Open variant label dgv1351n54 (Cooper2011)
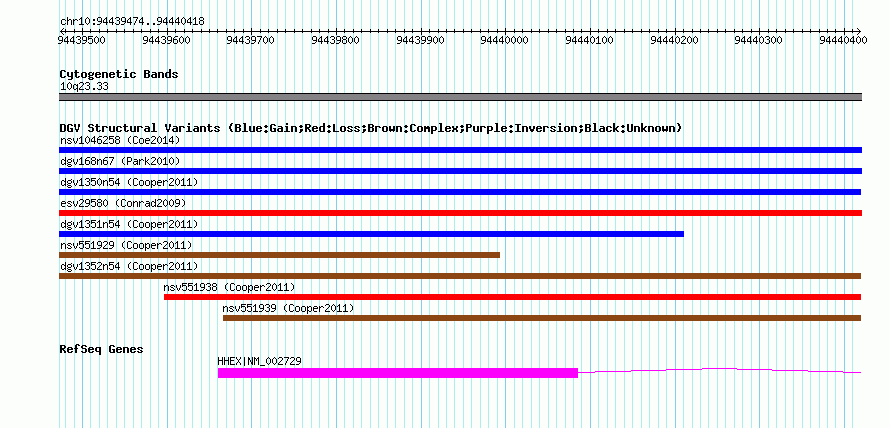This screenshot has width=890, height=428. click(x=129, y=224)
